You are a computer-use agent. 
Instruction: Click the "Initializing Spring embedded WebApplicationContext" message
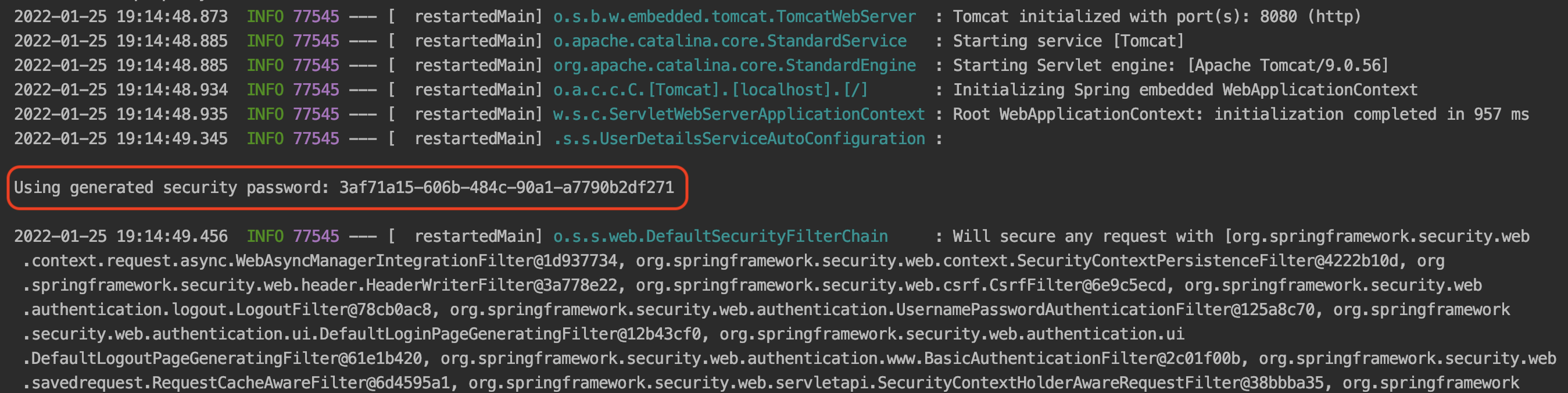pos(1184,90)
